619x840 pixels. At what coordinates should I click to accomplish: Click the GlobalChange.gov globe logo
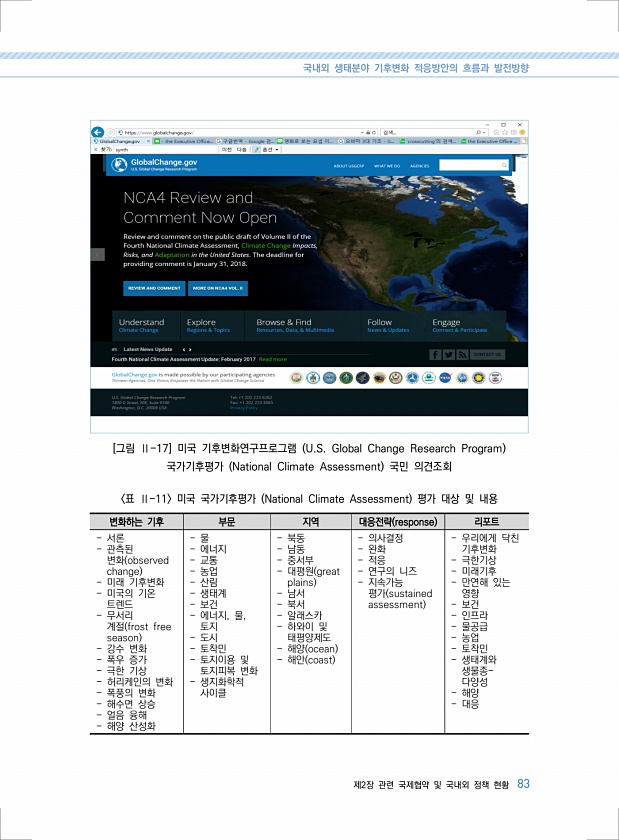(x=118, y=165)
